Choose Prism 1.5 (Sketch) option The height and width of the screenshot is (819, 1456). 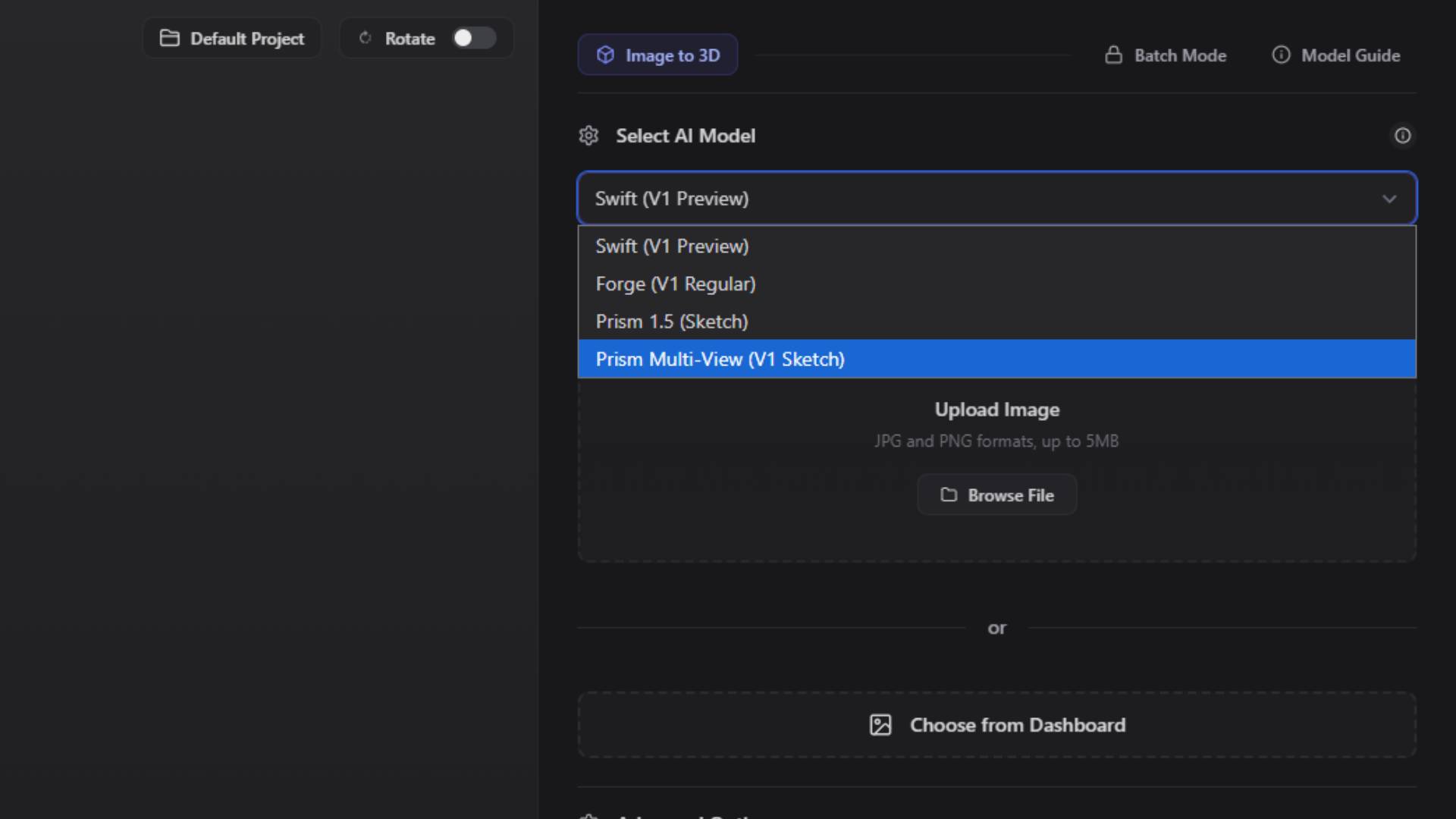click(997, 322)
